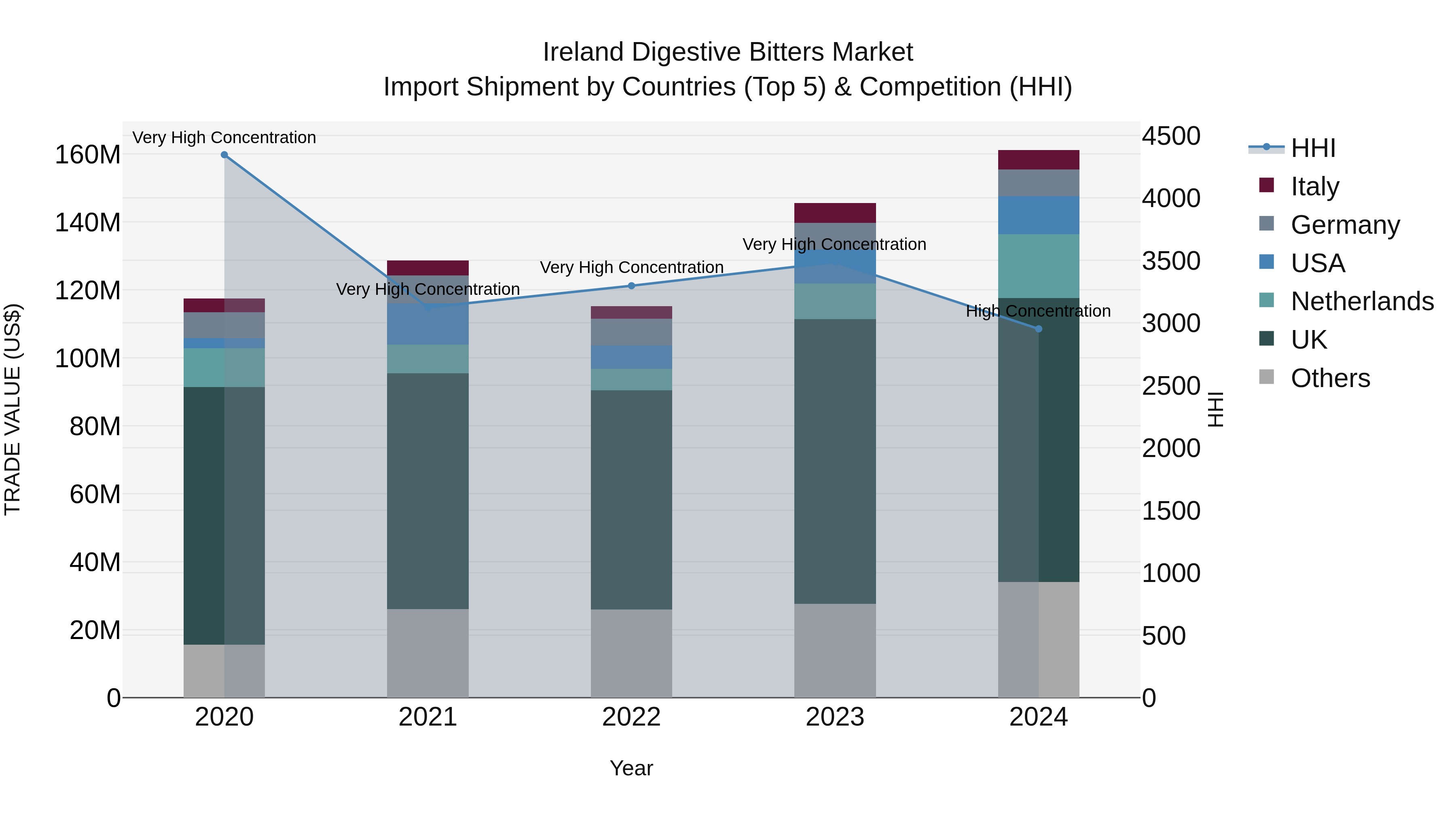
Task: Select the UK bar segment in 2021
Action: click(428, 491)
